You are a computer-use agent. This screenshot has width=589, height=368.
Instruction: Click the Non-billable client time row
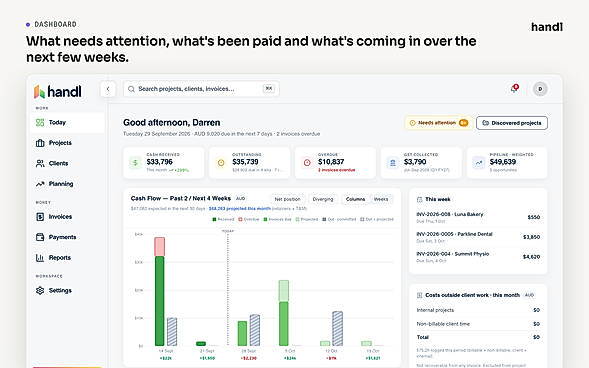478,324
